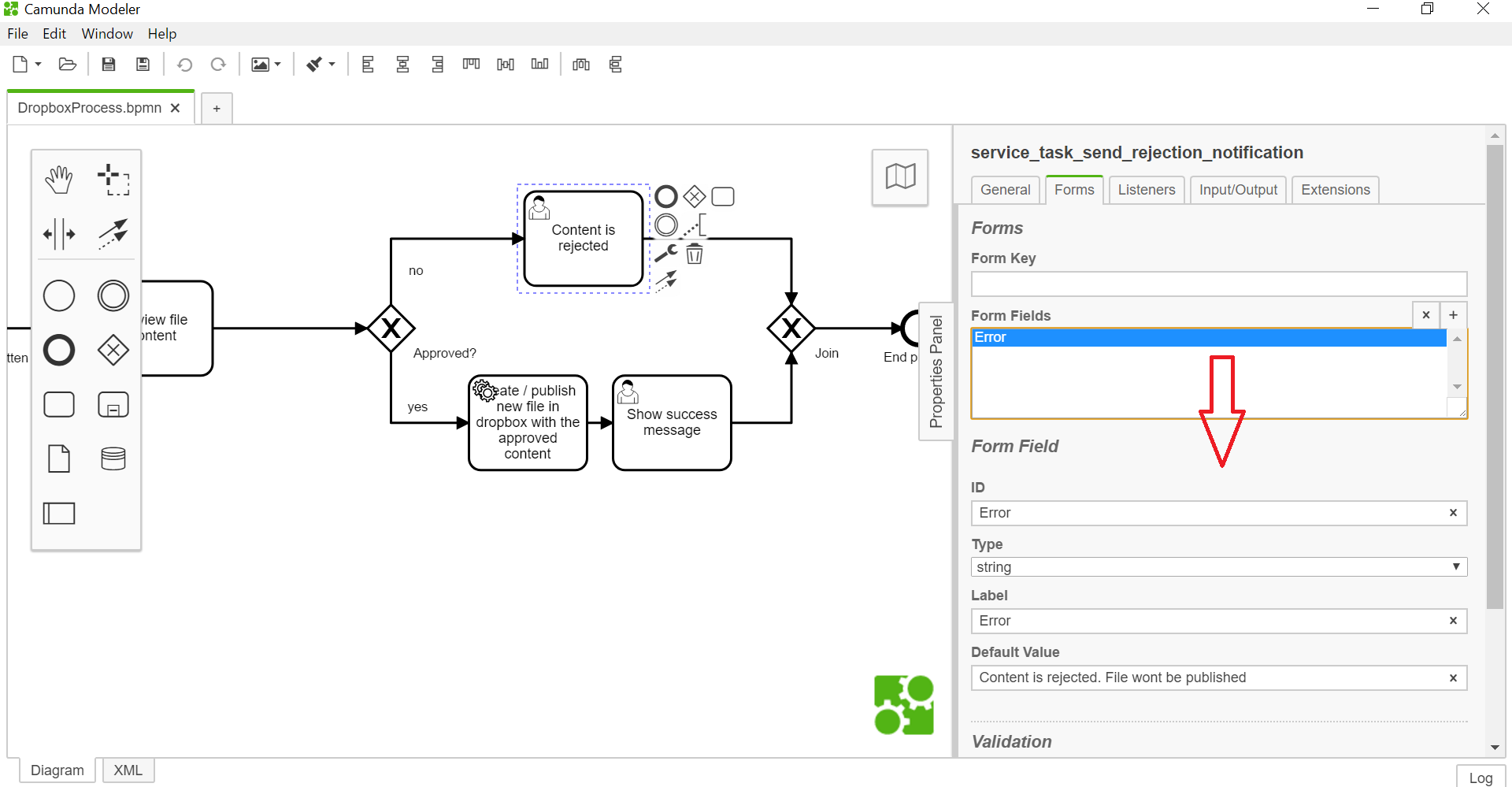Select the Error form field entry

pyautogui.click(x=1209, y=337)
